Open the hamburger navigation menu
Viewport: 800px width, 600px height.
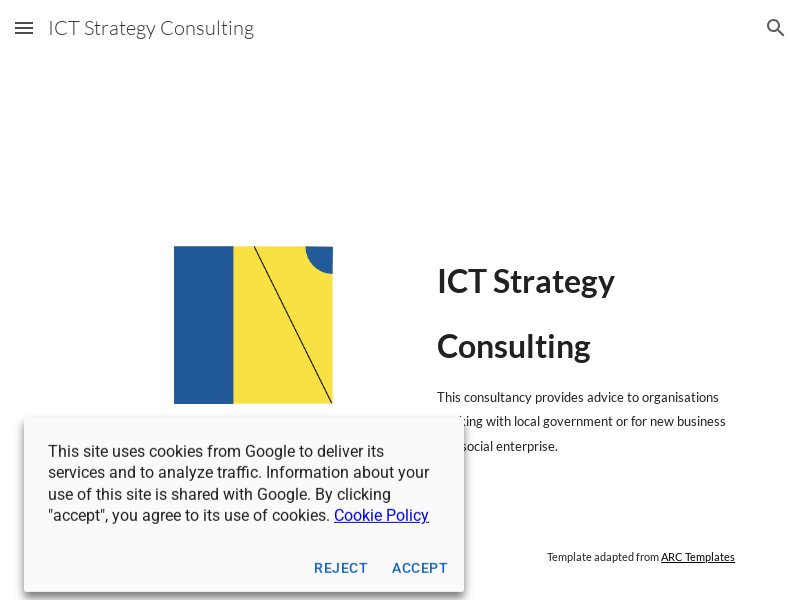click(x=24, y=28)
